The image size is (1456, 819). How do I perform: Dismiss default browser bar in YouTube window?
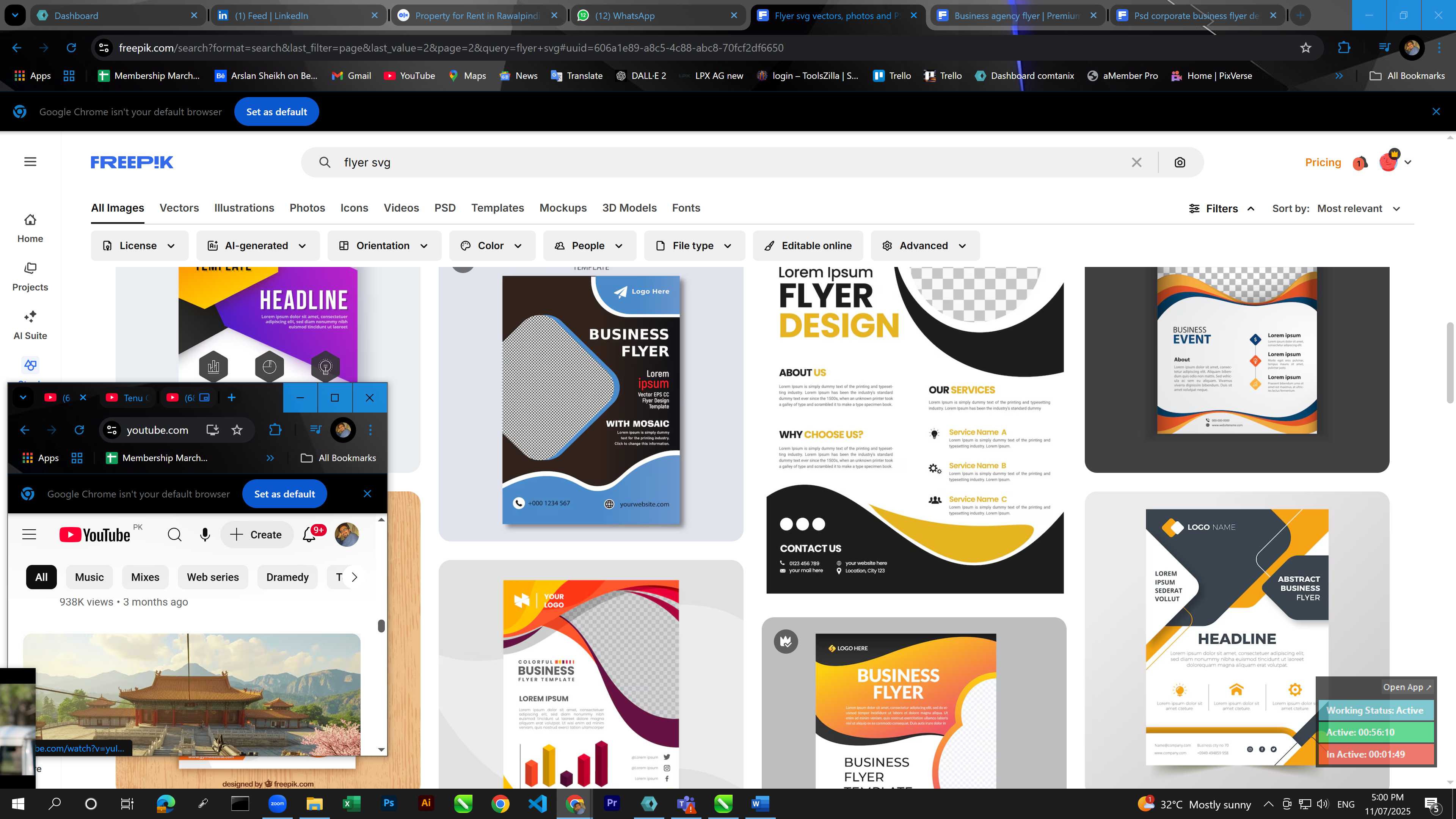pos(367,494)
